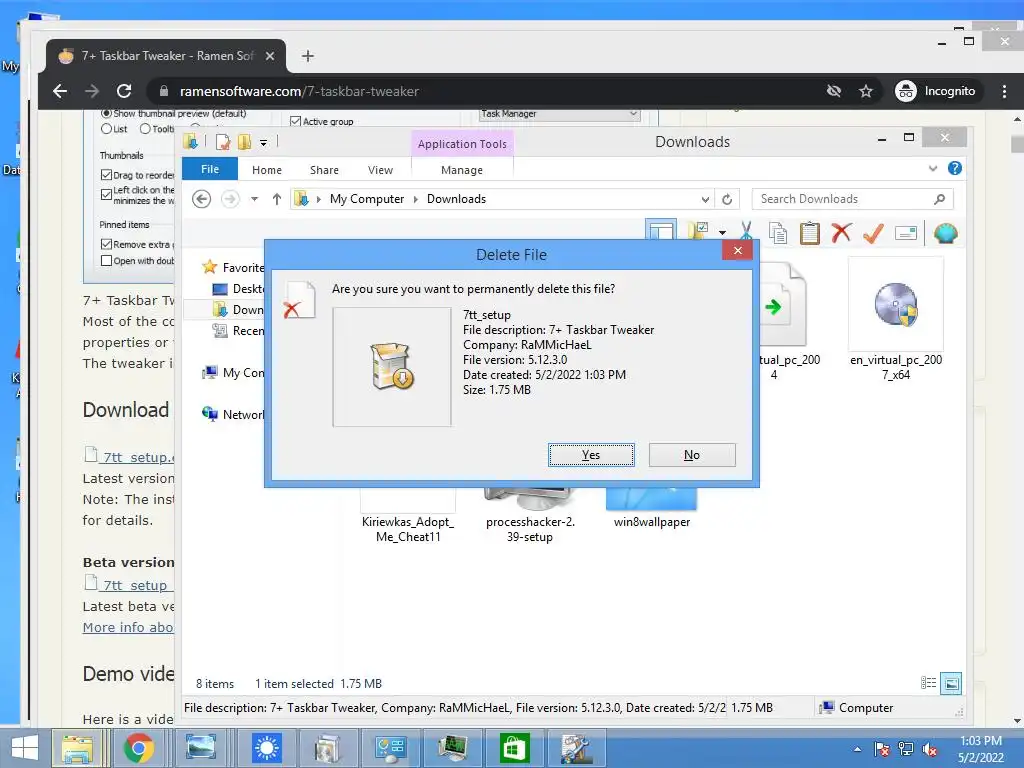
Task: Click the orange checkmark Properties toolbar icon
Action: [873, 232]
